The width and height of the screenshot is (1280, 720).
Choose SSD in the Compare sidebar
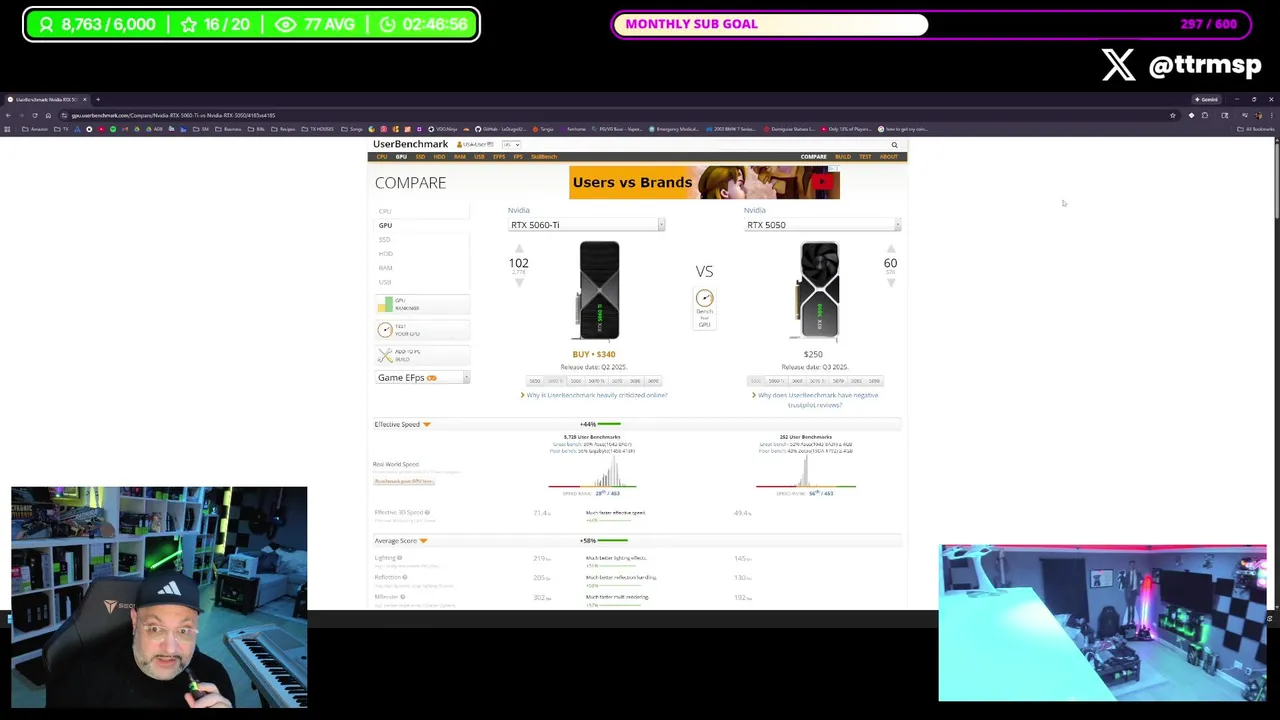(385, 240)
